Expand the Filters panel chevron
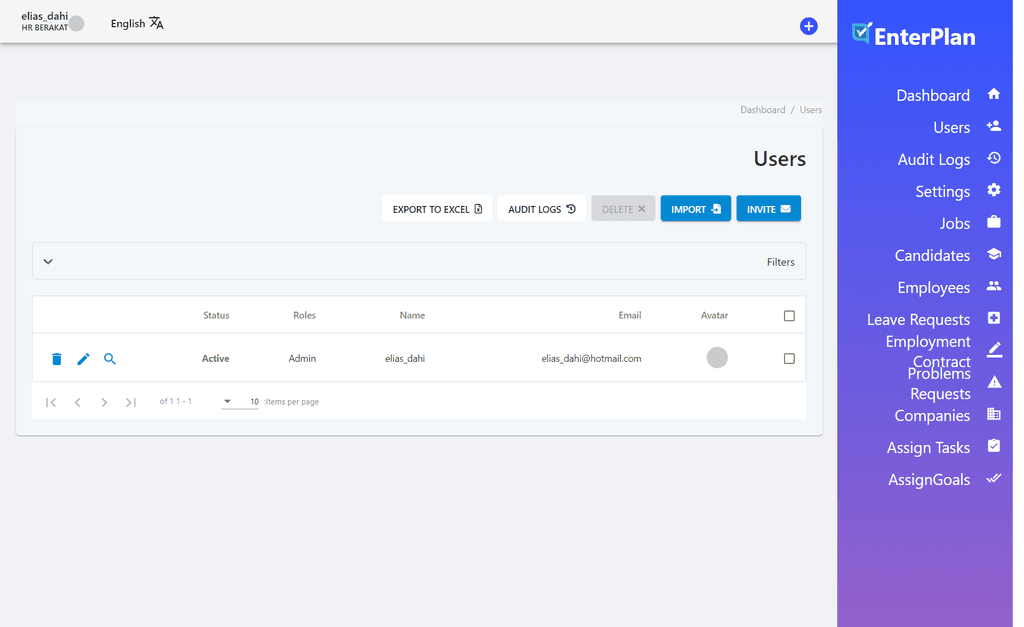The width and height of the screenshot is (1024, 627). [48, 262]
